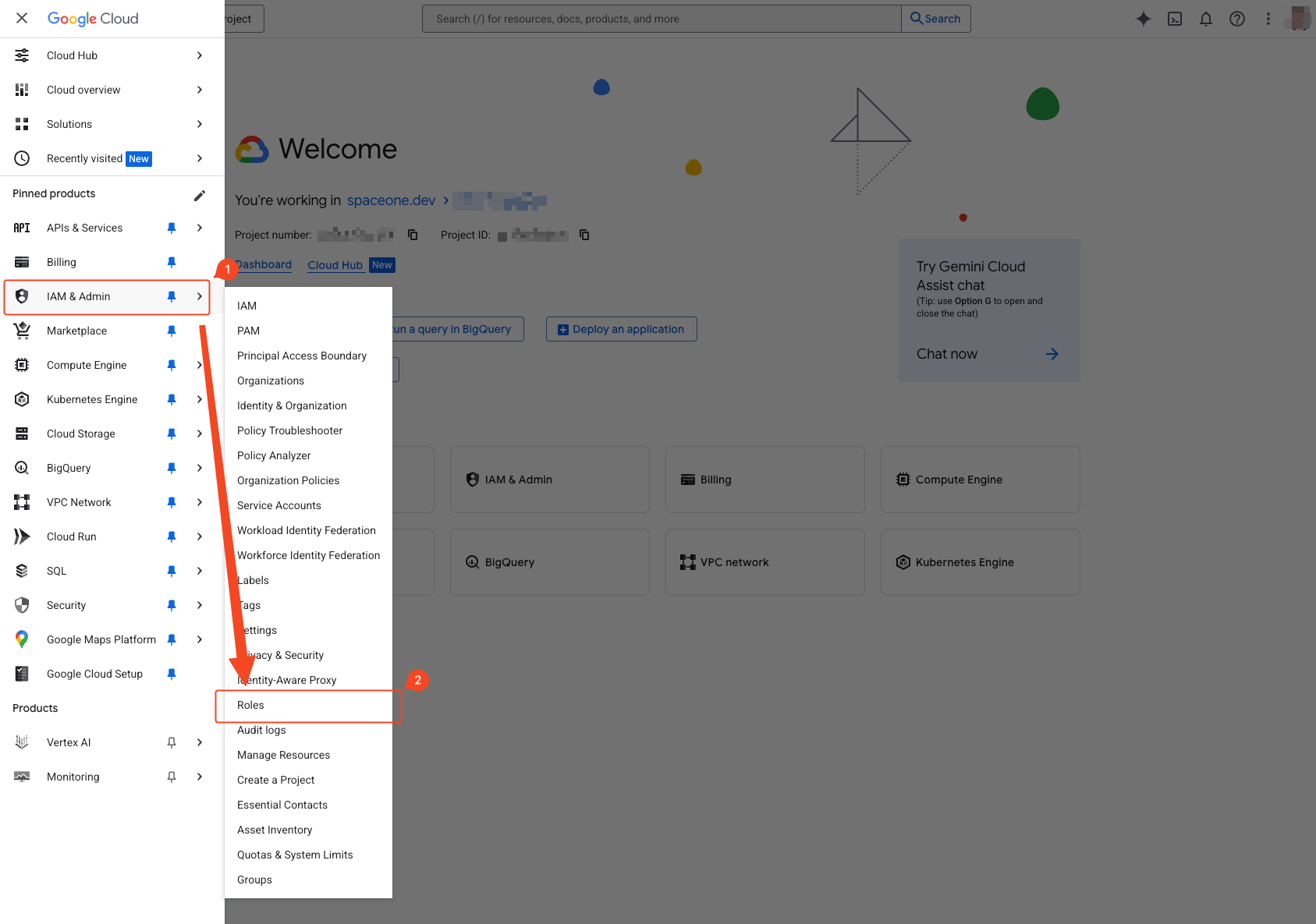Screen dimensions: 1316x924
Task: Expand the Monitoring submenu chevron
Action: point(200,777)
